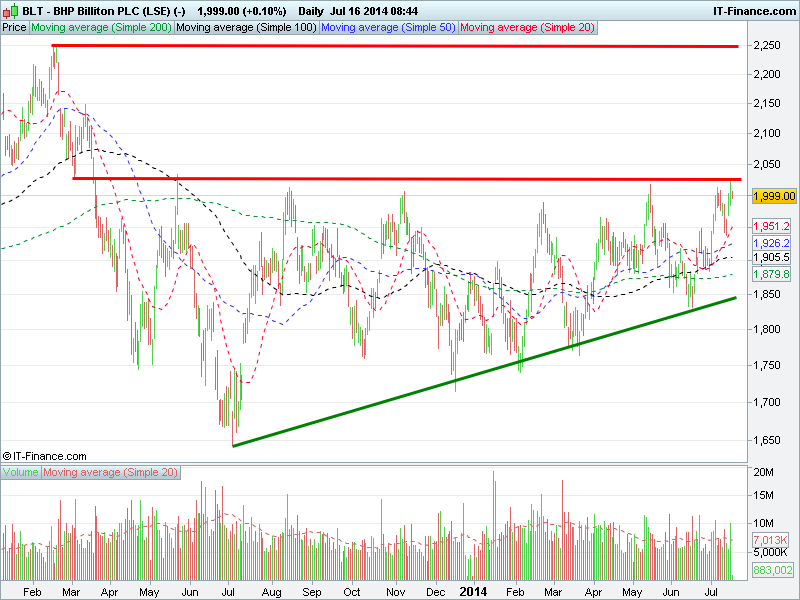Click the Oct label on time axis
Image resolution: width=800 pixels, height=600 pixels.
[x=352, y=592]
